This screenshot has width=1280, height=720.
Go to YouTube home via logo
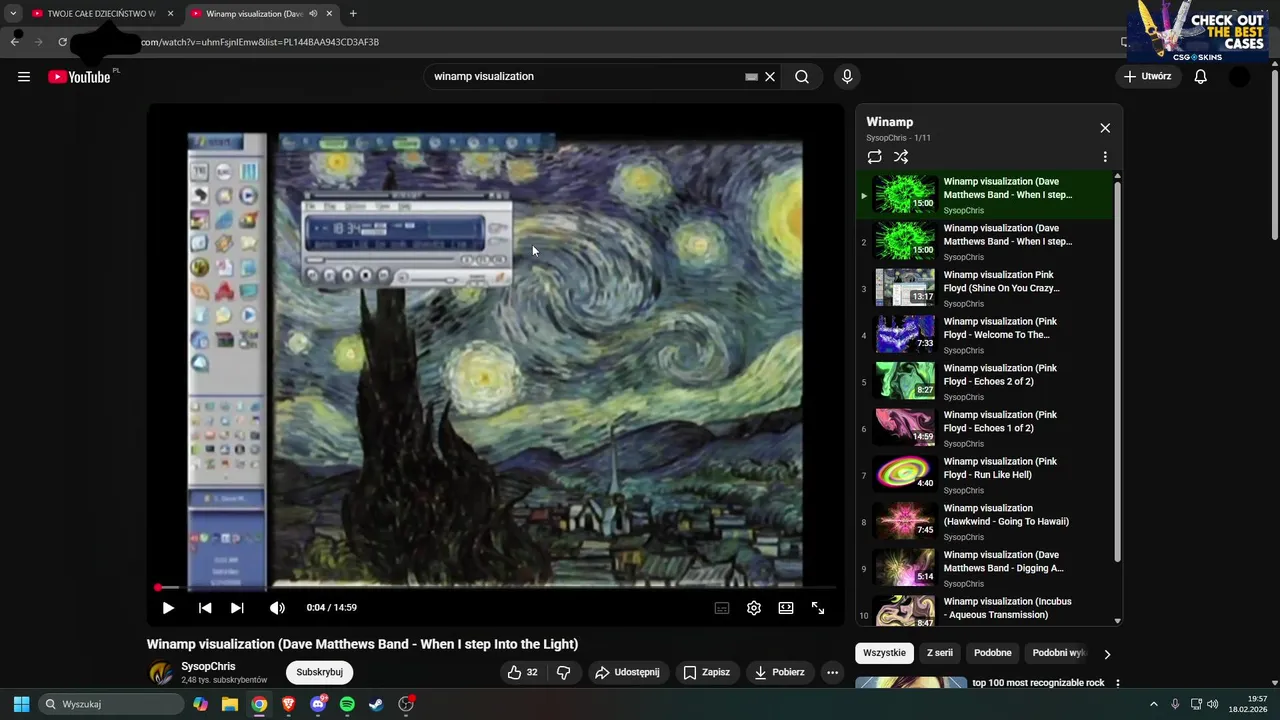point(79,77)
